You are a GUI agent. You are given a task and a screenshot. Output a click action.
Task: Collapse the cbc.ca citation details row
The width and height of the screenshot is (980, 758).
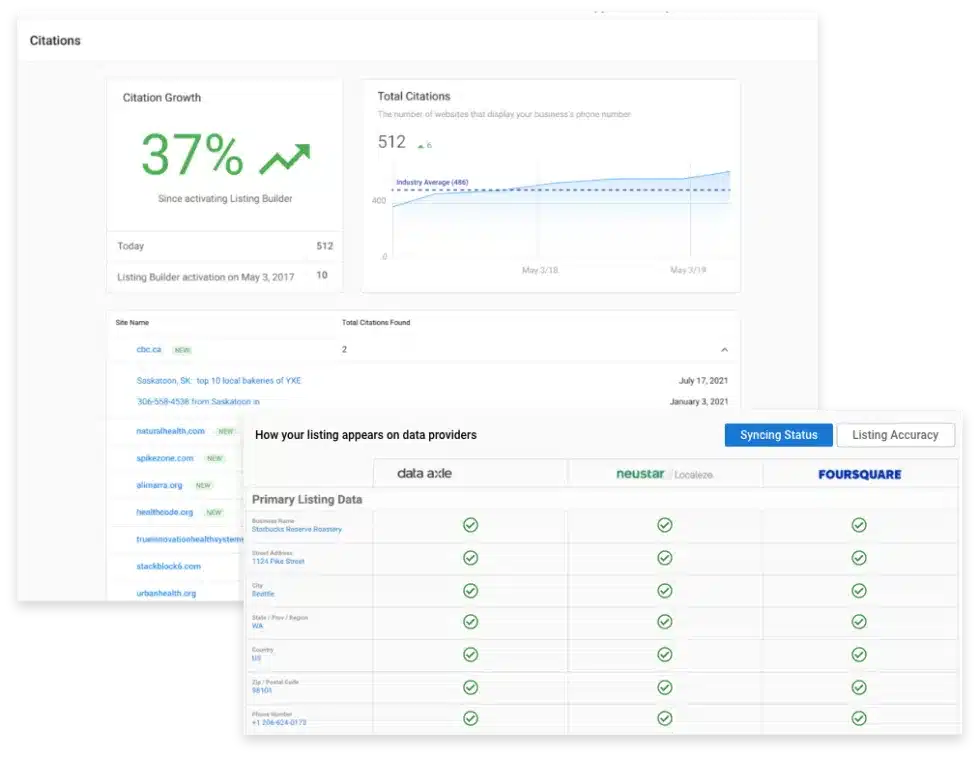click(x=724, y=349)
